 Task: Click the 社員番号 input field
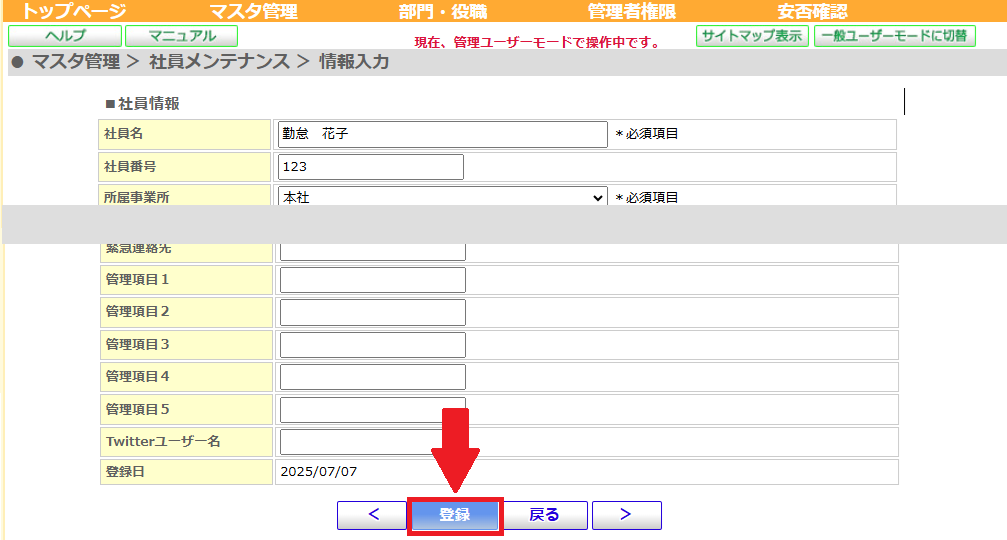pos(370,167)
